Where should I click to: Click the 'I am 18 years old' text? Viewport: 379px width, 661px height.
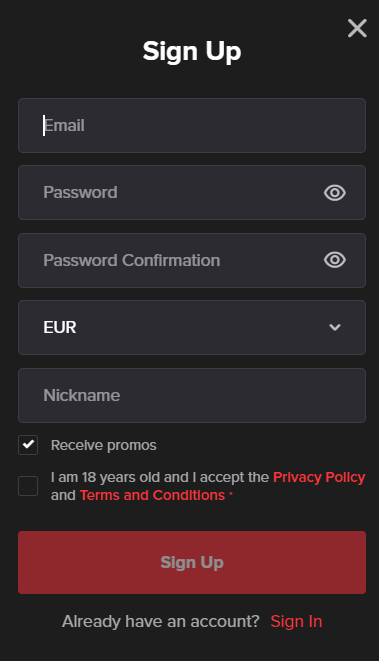106,477
